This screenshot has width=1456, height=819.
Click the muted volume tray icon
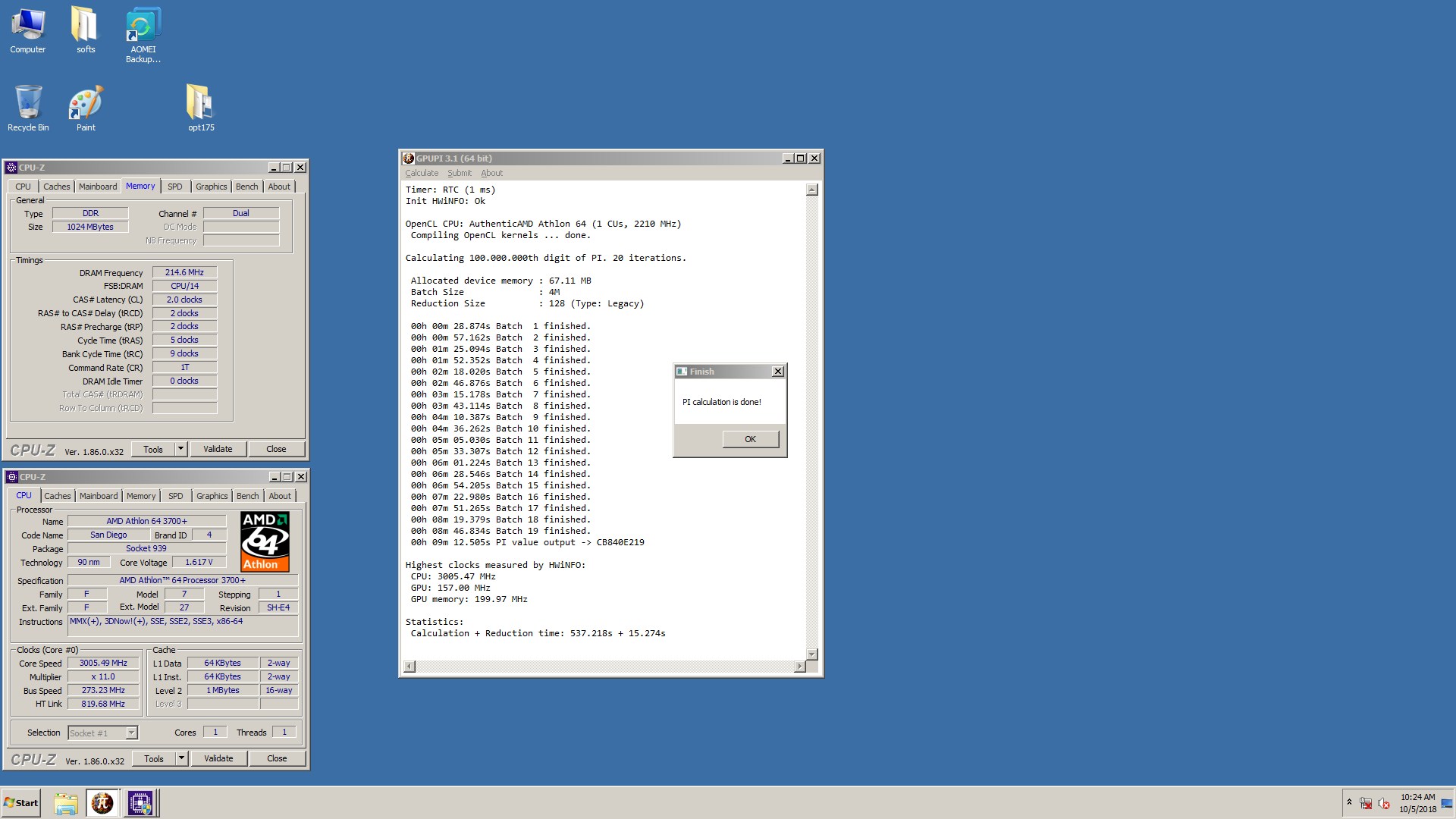(1384, 804)
